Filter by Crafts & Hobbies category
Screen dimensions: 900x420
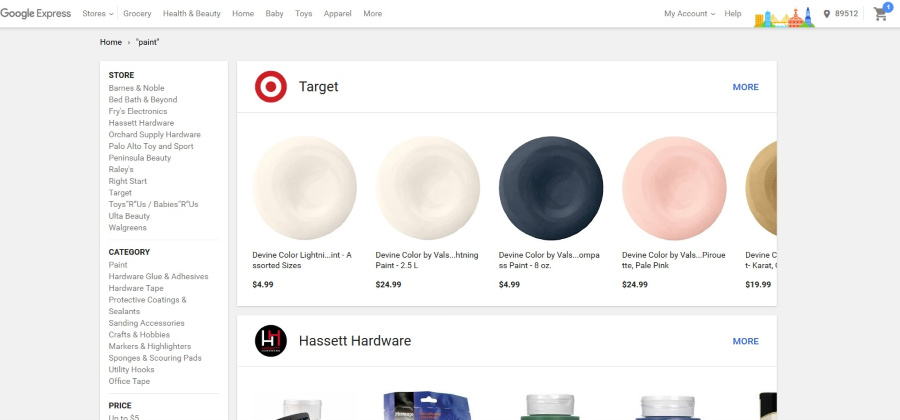pos(139,335)
